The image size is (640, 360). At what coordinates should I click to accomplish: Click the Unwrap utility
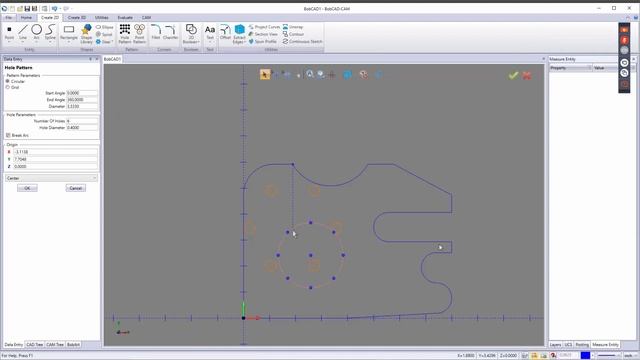click(293, 27)
